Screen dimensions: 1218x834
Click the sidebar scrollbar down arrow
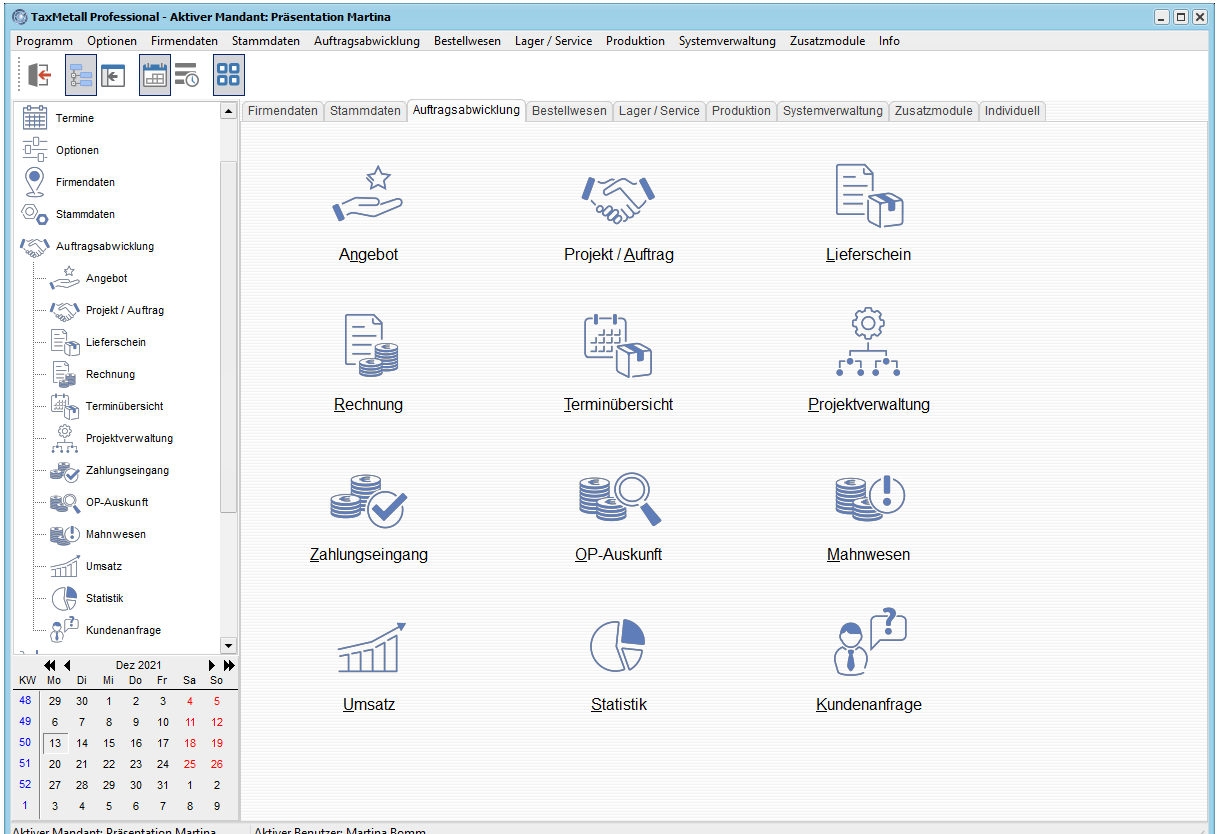[228, 645]
